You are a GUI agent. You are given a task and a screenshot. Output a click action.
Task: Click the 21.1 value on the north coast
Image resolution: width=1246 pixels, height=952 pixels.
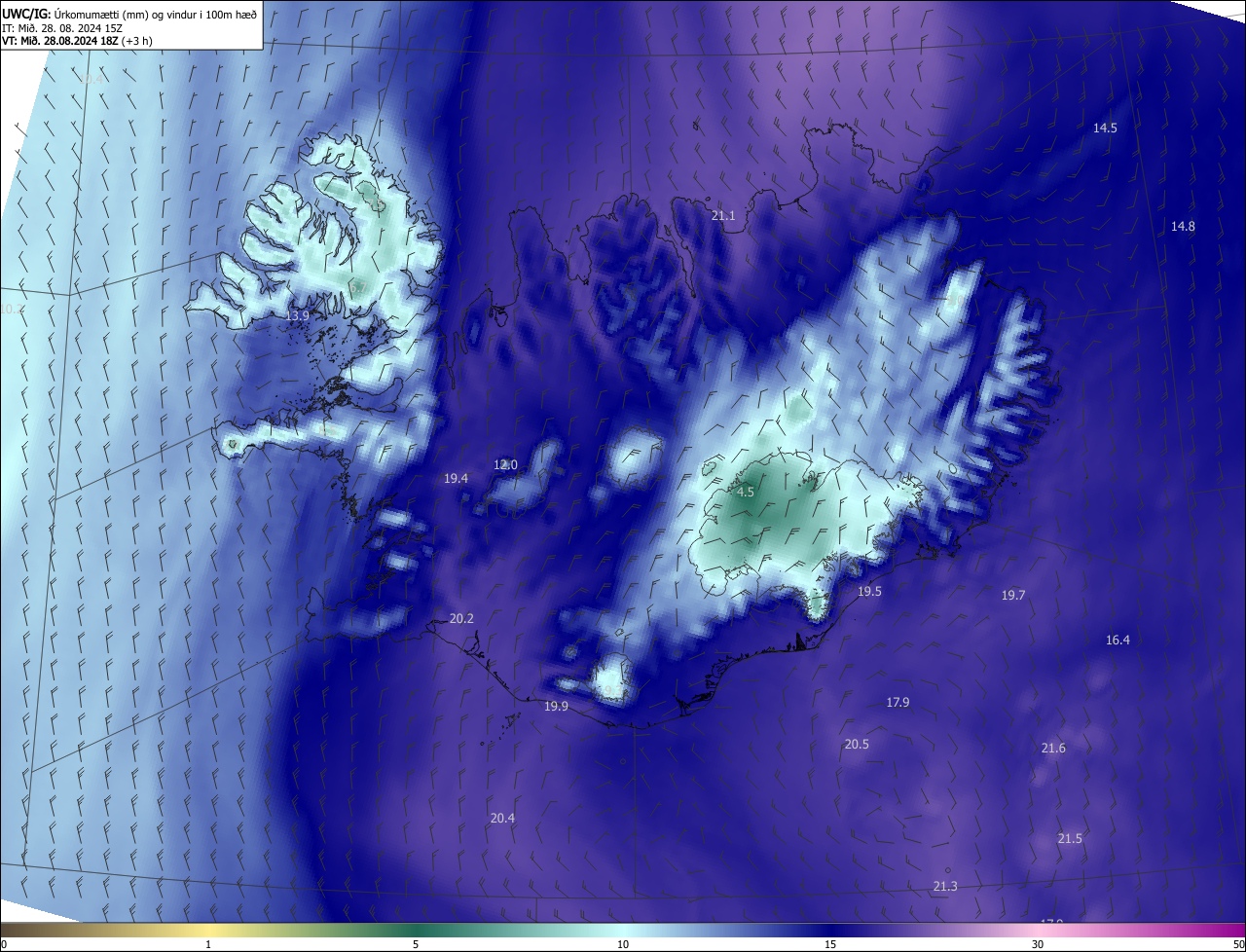[x=723, y=215]
